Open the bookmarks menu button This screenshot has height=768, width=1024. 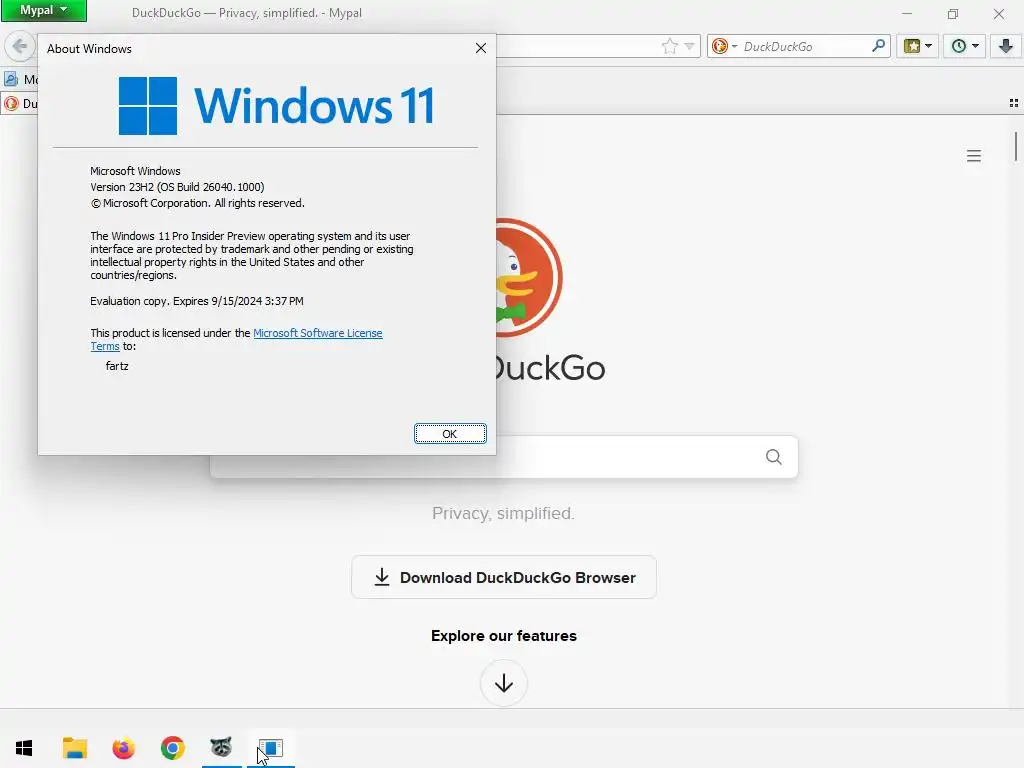917,46
